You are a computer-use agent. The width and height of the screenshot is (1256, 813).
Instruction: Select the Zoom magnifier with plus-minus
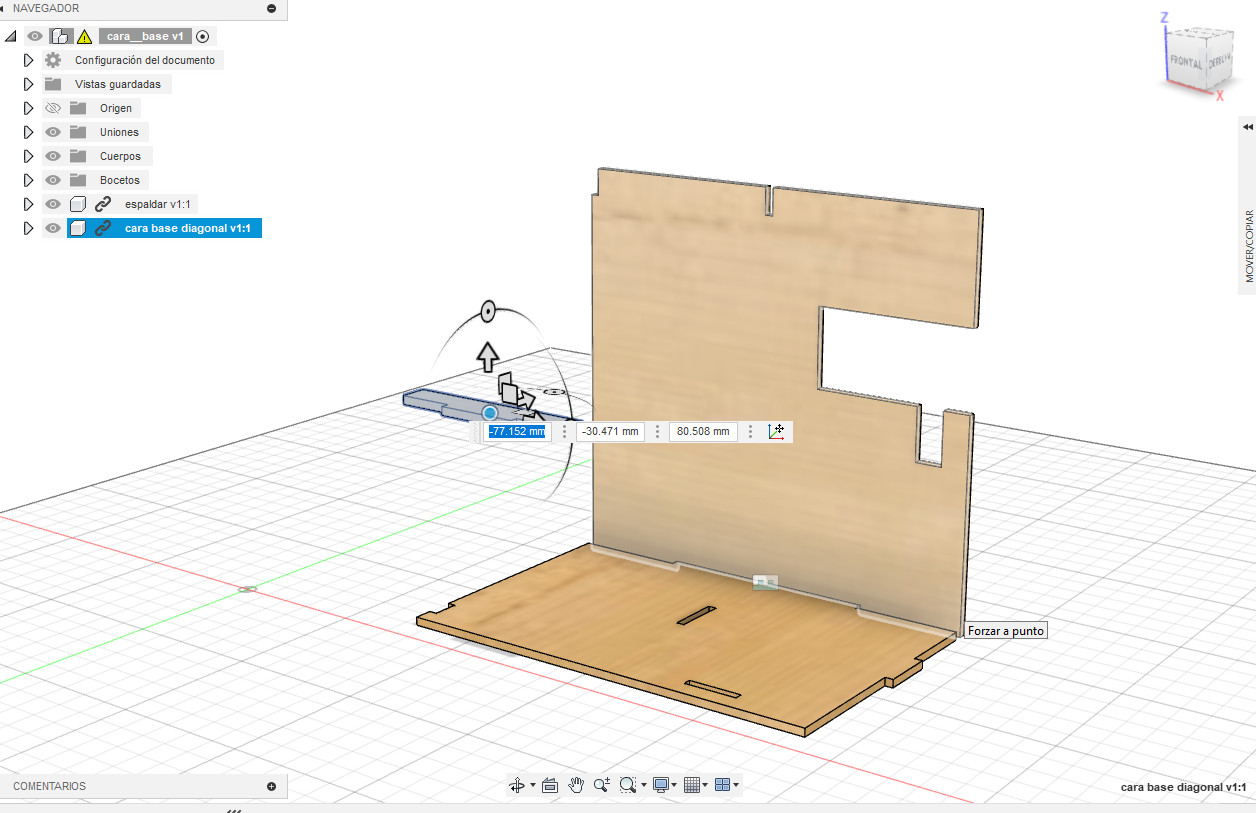(602, 786)
